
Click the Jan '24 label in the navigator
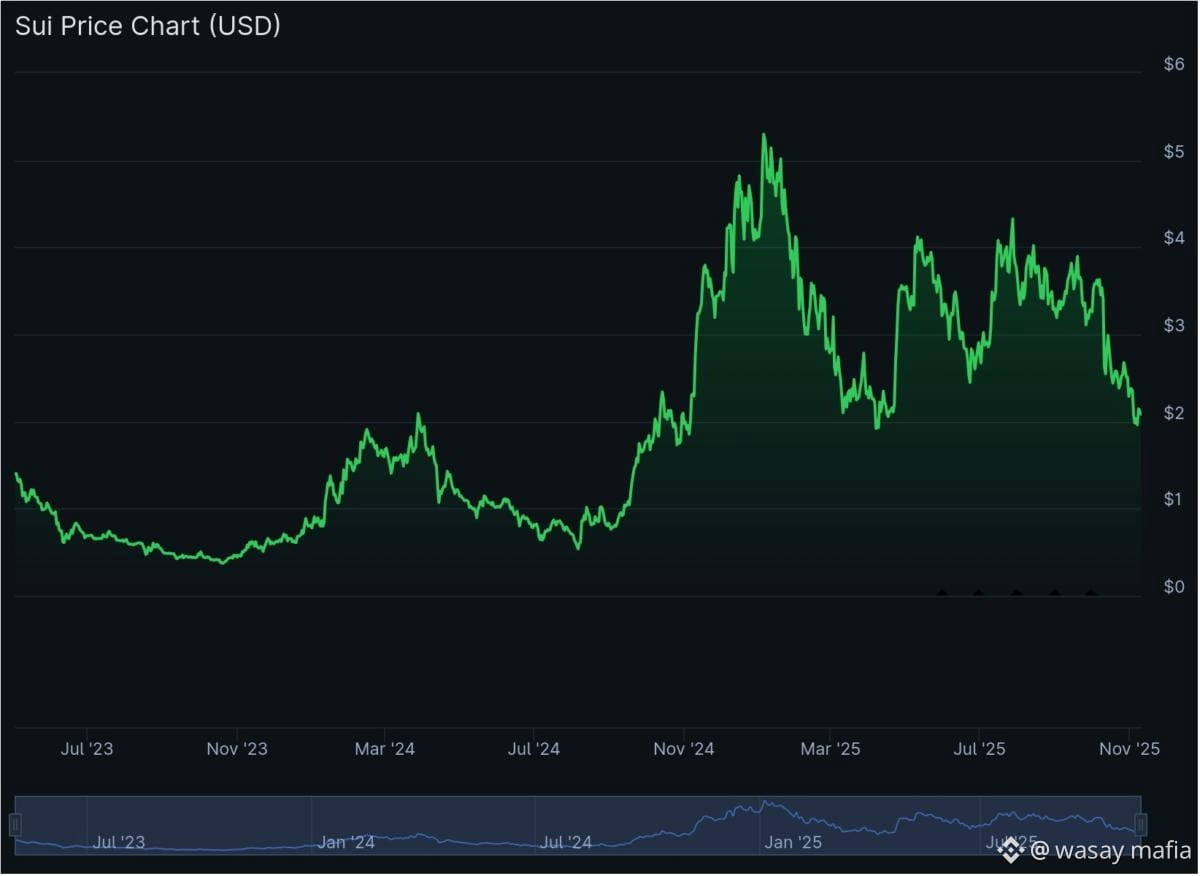pyautogui.click(x=346, y=842)
